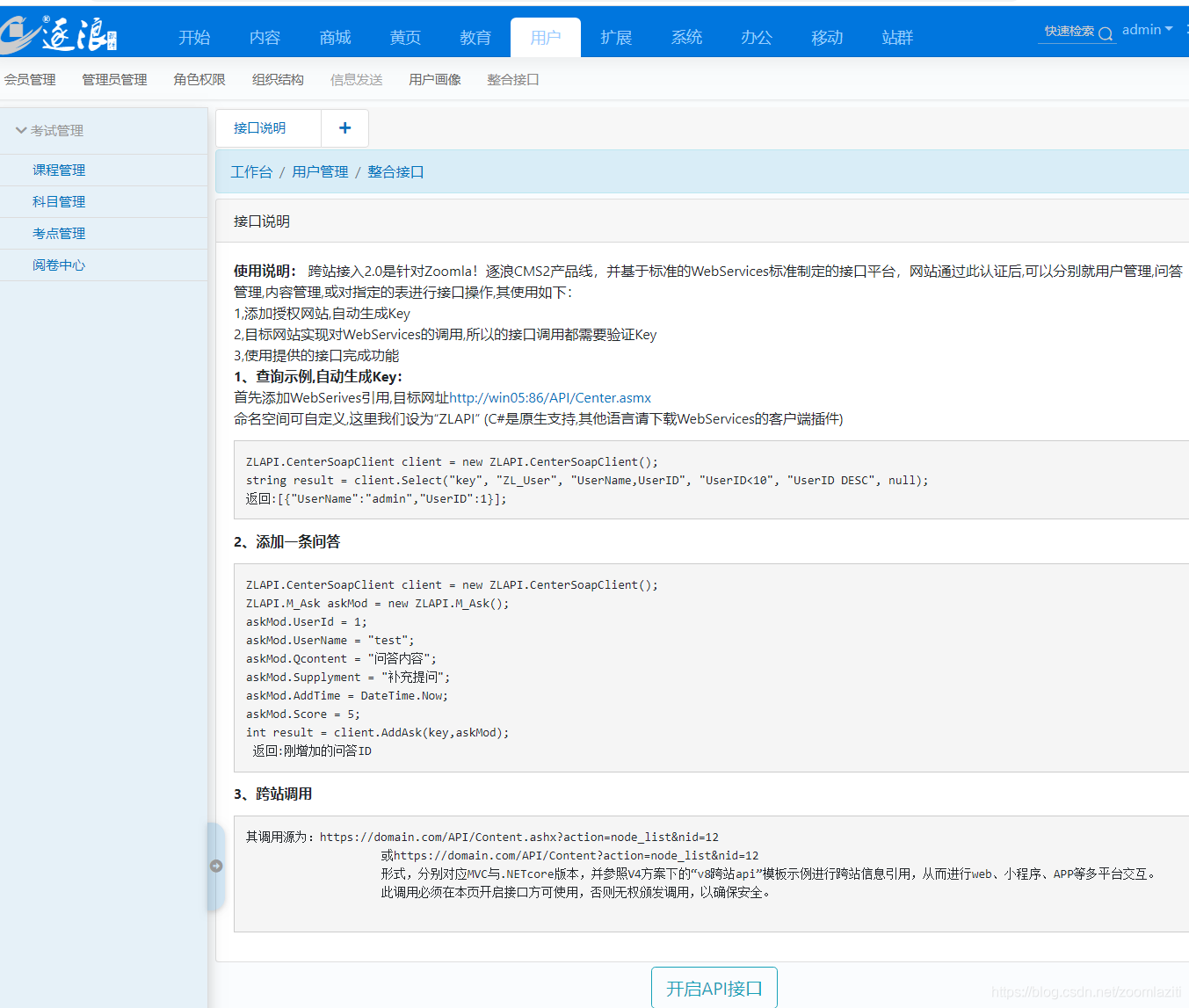1189x1008 pixels.
Task: Go to 用户画像 submenu
Action: [435, 80]
